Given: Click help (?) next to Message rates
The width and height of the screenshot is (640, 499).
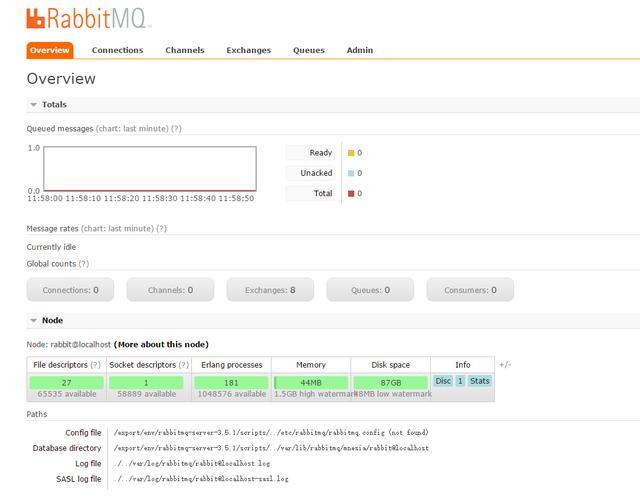Looking at the screenshot, I should [162, 228].
